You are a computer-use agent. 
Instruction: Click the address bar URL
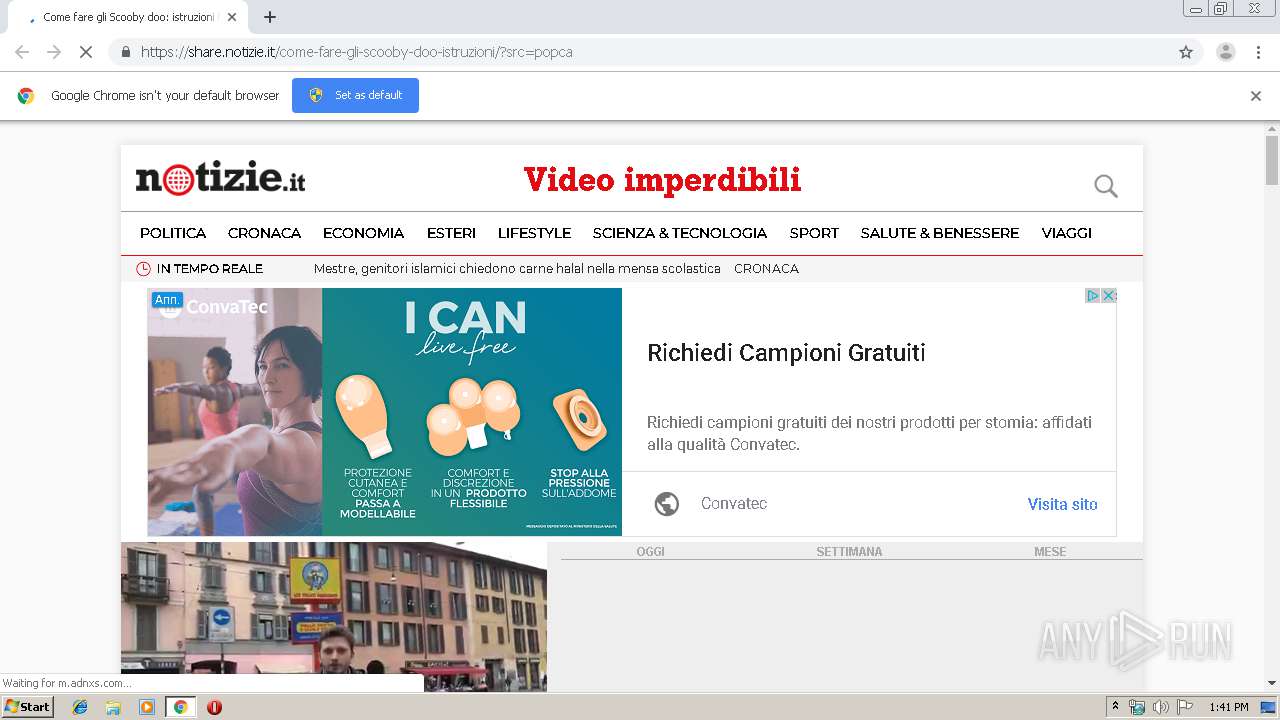(x=357, y=52)
